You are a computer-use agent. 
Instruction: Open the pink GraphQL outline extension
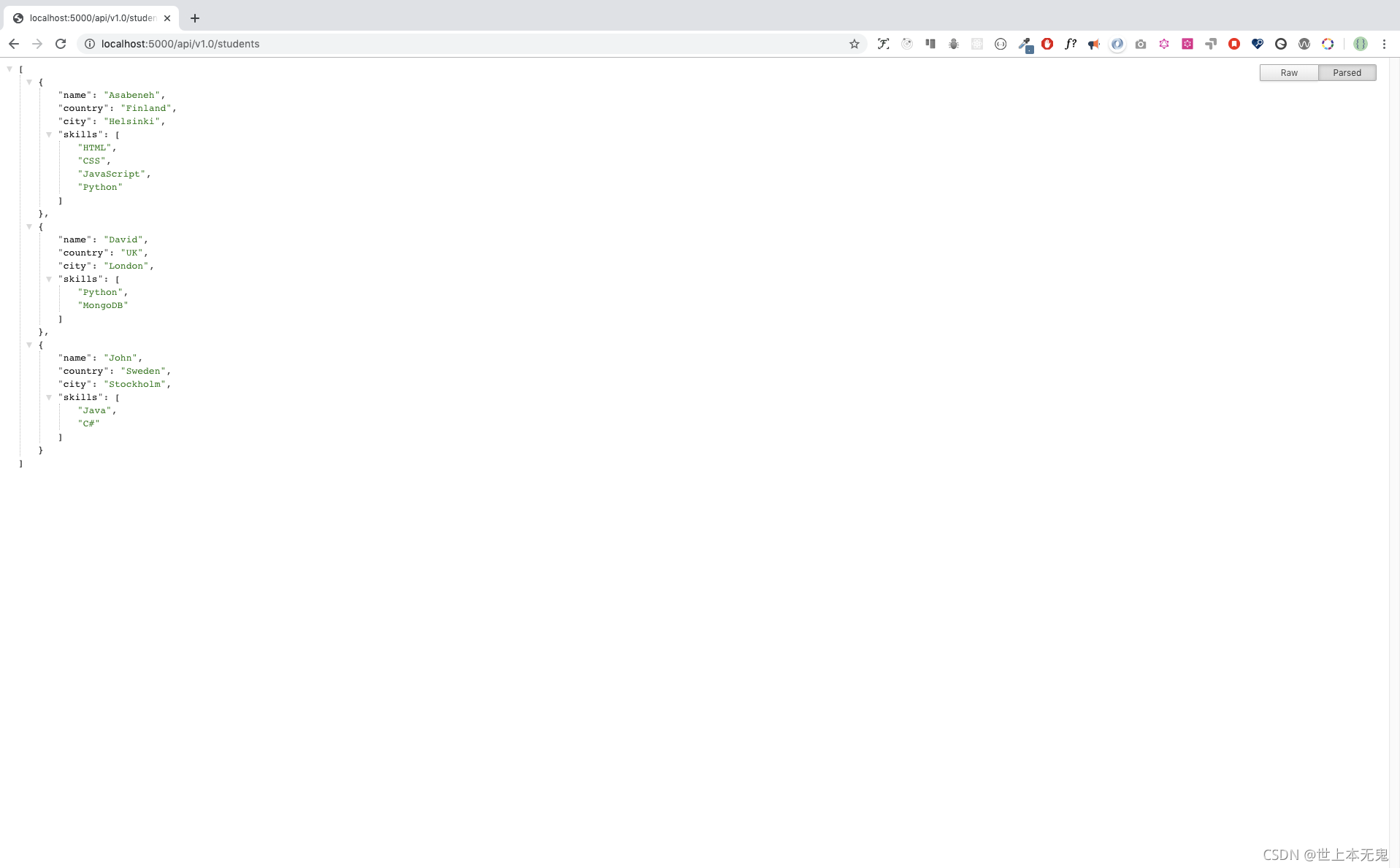point(1164,44)
